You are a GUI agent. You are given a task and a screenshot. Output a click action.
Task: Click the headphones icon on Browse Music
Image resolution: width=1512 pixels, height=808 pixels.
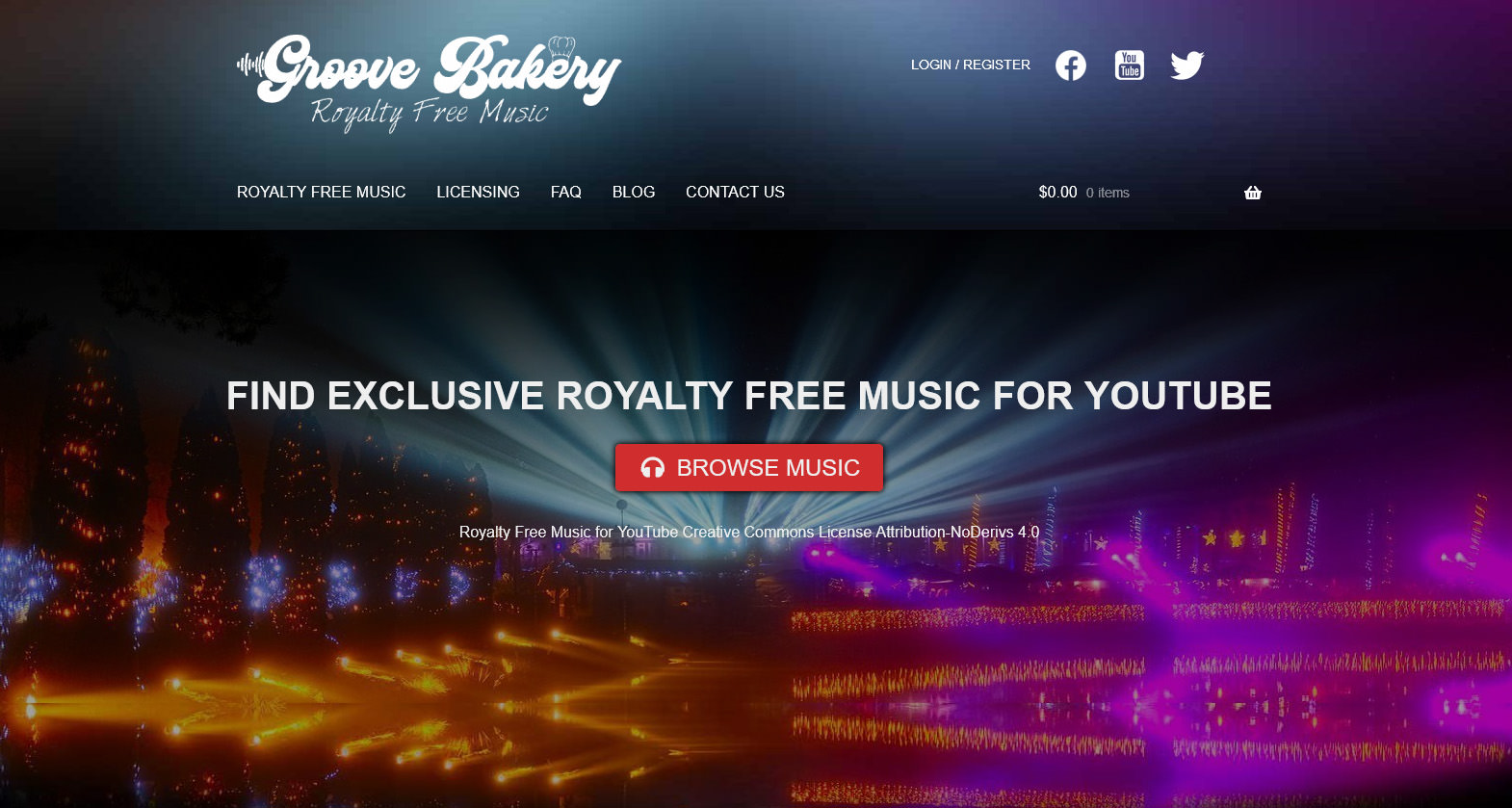pyautogui.click(x=653, y=468)
